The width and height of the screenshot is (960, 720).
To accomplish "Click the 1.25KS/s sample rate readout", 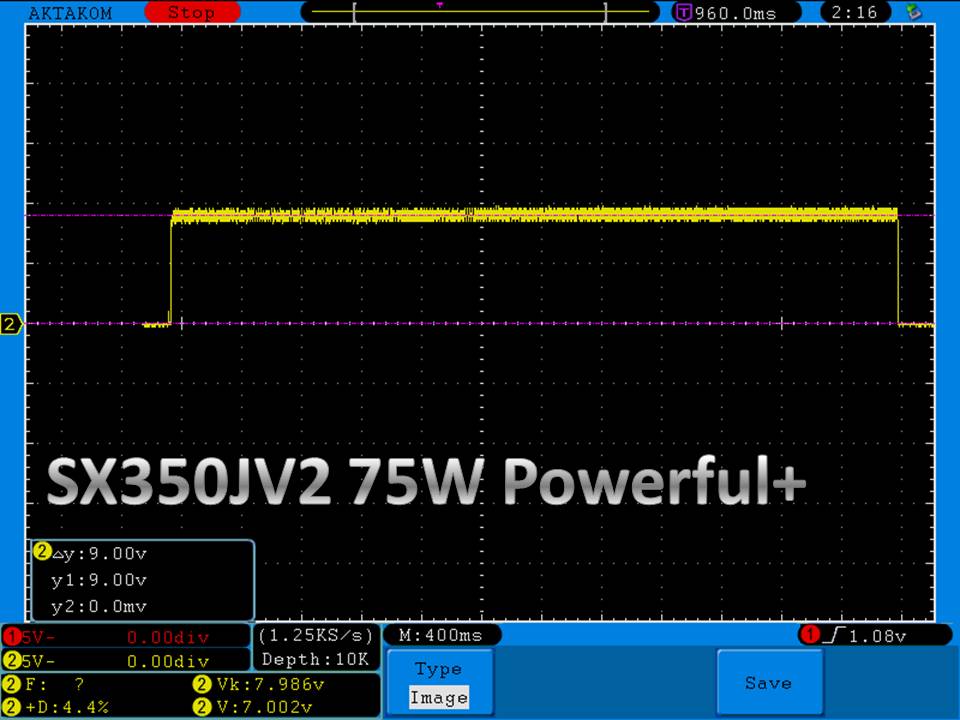I will [x=316, y=635].
